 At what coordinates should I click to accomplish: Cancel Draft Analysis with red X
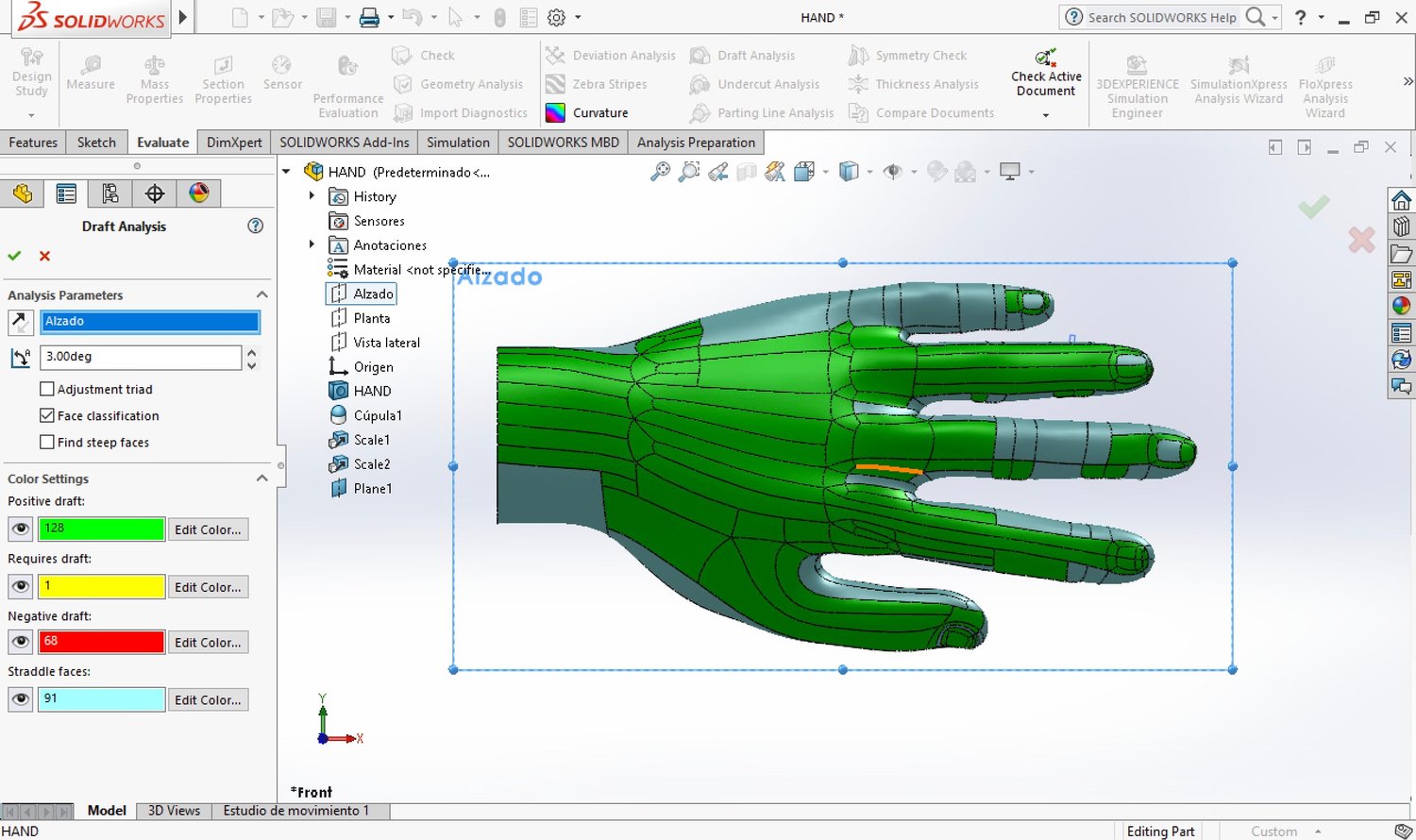pos(44,256)
